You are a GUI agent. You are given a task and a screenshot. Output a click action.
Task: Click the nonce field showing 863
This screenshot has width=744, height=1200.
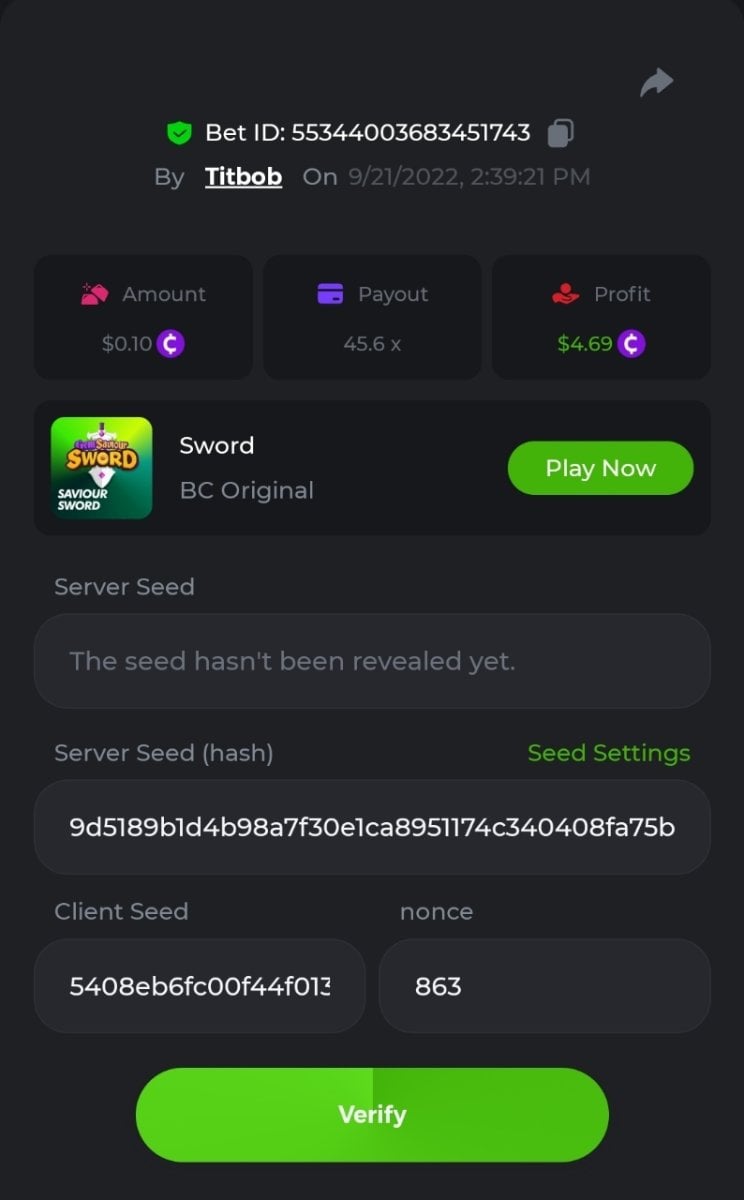pos(544,986)
